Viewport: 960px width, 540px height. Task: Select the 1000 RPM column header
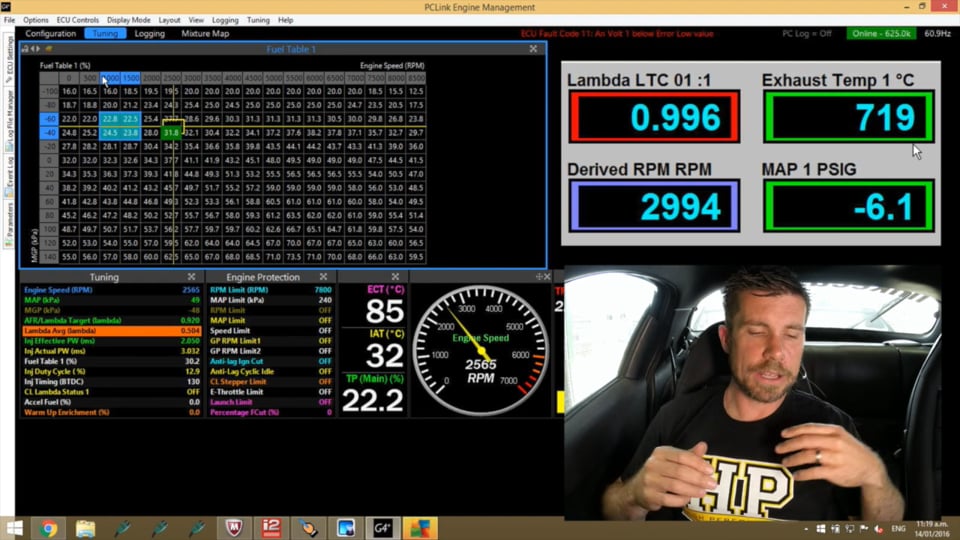[110, 78]
